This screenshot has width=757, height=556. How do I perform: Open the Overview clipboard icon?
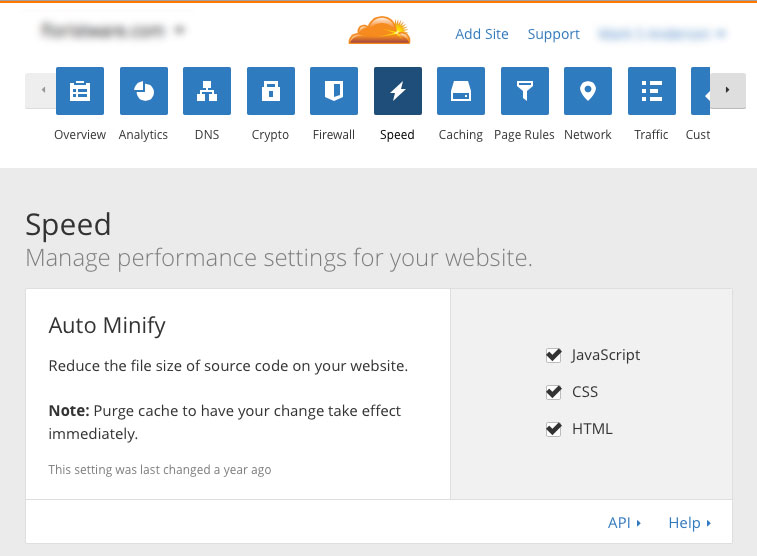80,91
